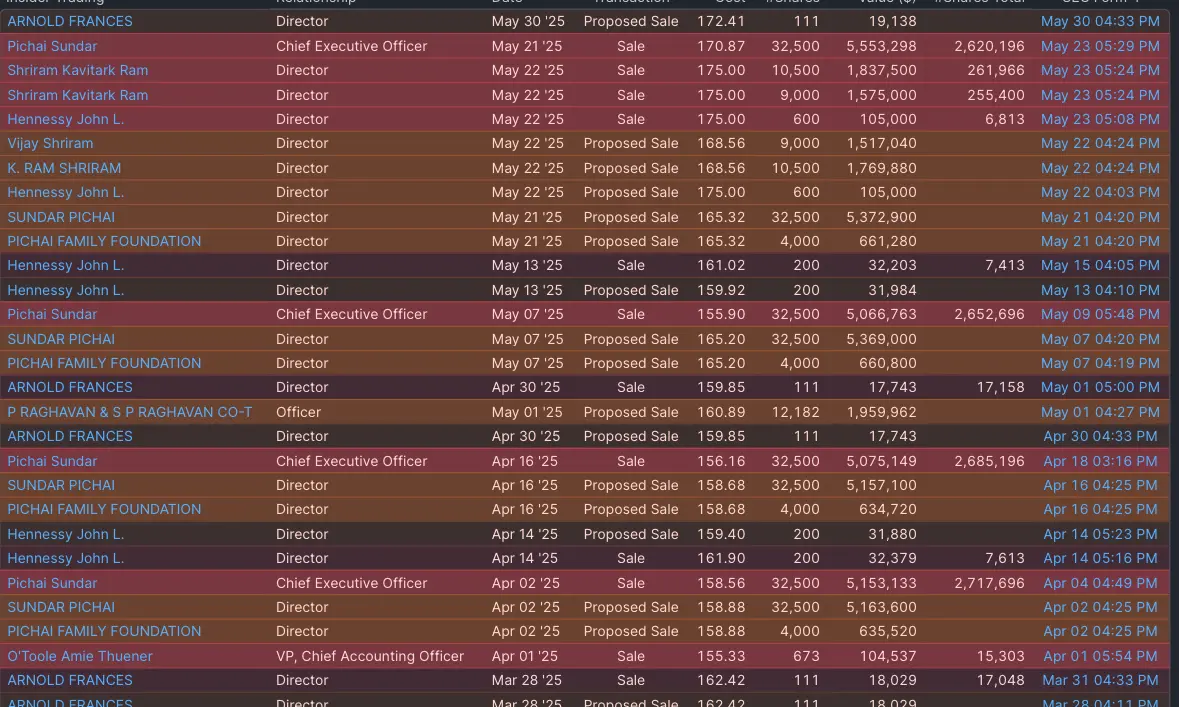Open the May 01 05:00 PM filing link
The image size is (1179, 707).
(x=1100, y=387)
